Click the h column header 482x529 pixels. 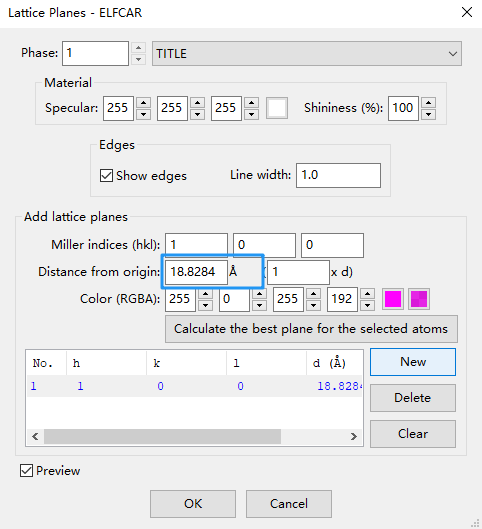coord(106,363)
